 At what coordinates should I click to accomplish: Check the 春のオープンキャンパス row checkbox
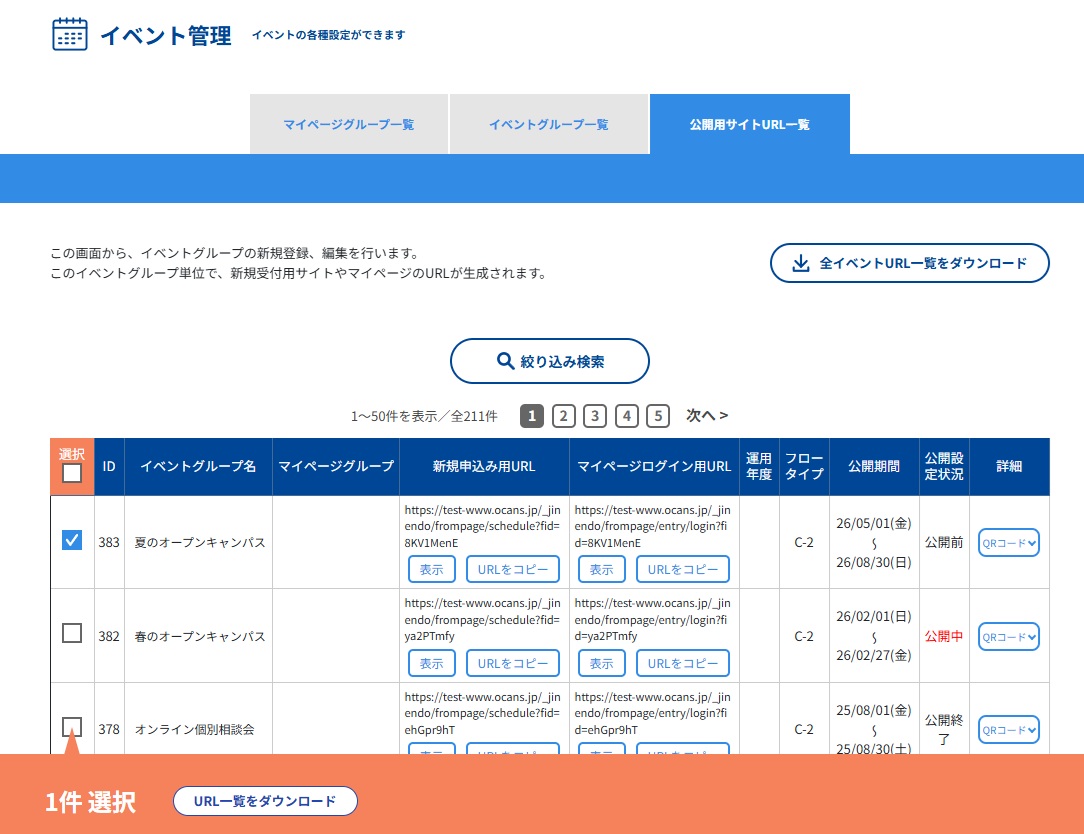pos(72,633)
